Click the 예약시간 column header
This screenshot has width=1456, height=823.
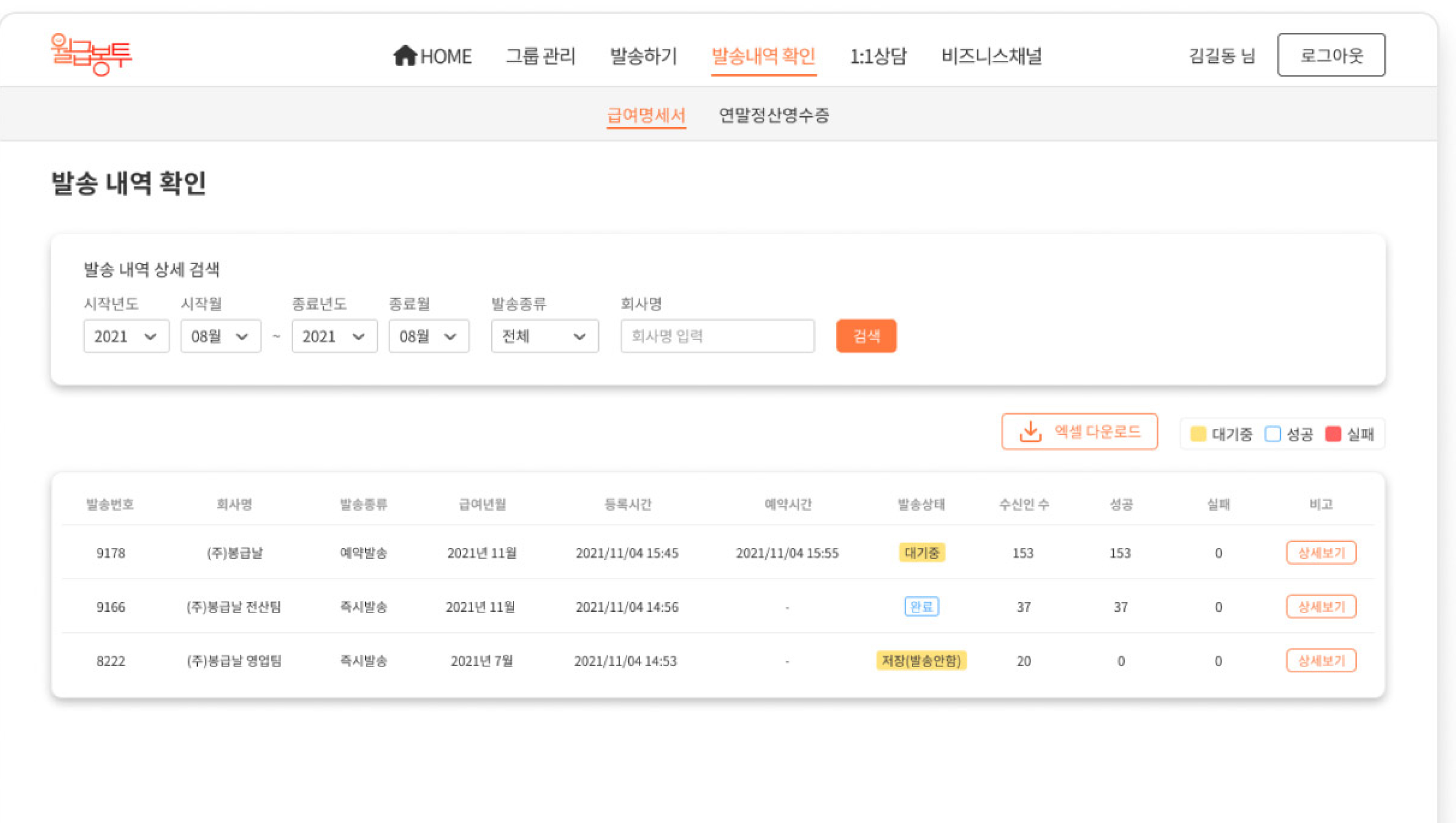point(788,504)
